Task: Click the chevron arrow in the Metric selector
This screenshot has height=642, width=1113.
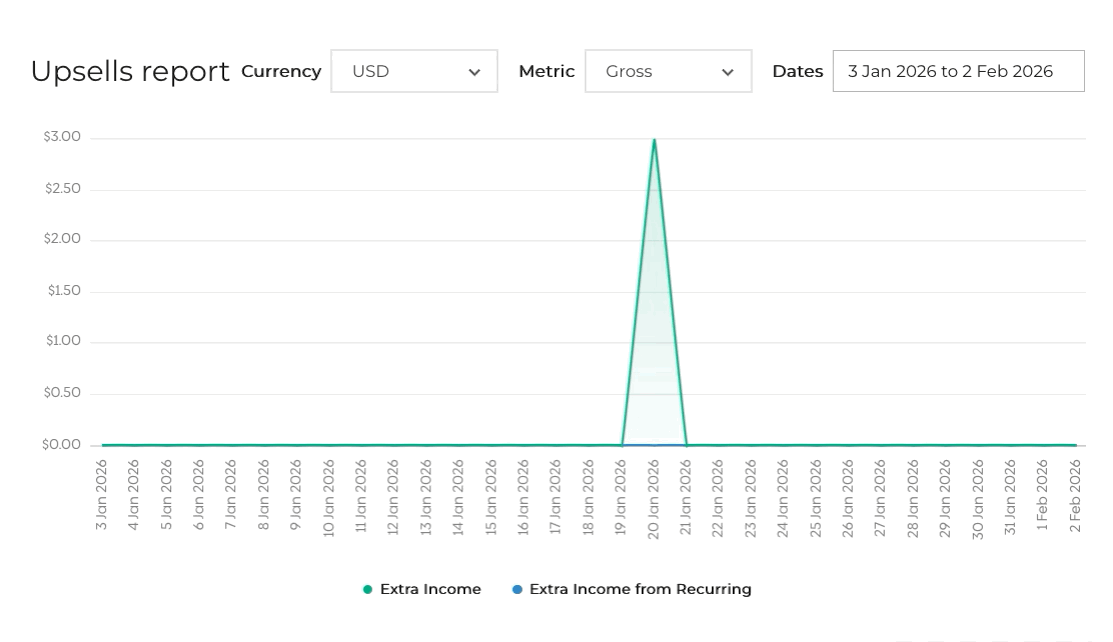Action: click(x=728, y=73)
